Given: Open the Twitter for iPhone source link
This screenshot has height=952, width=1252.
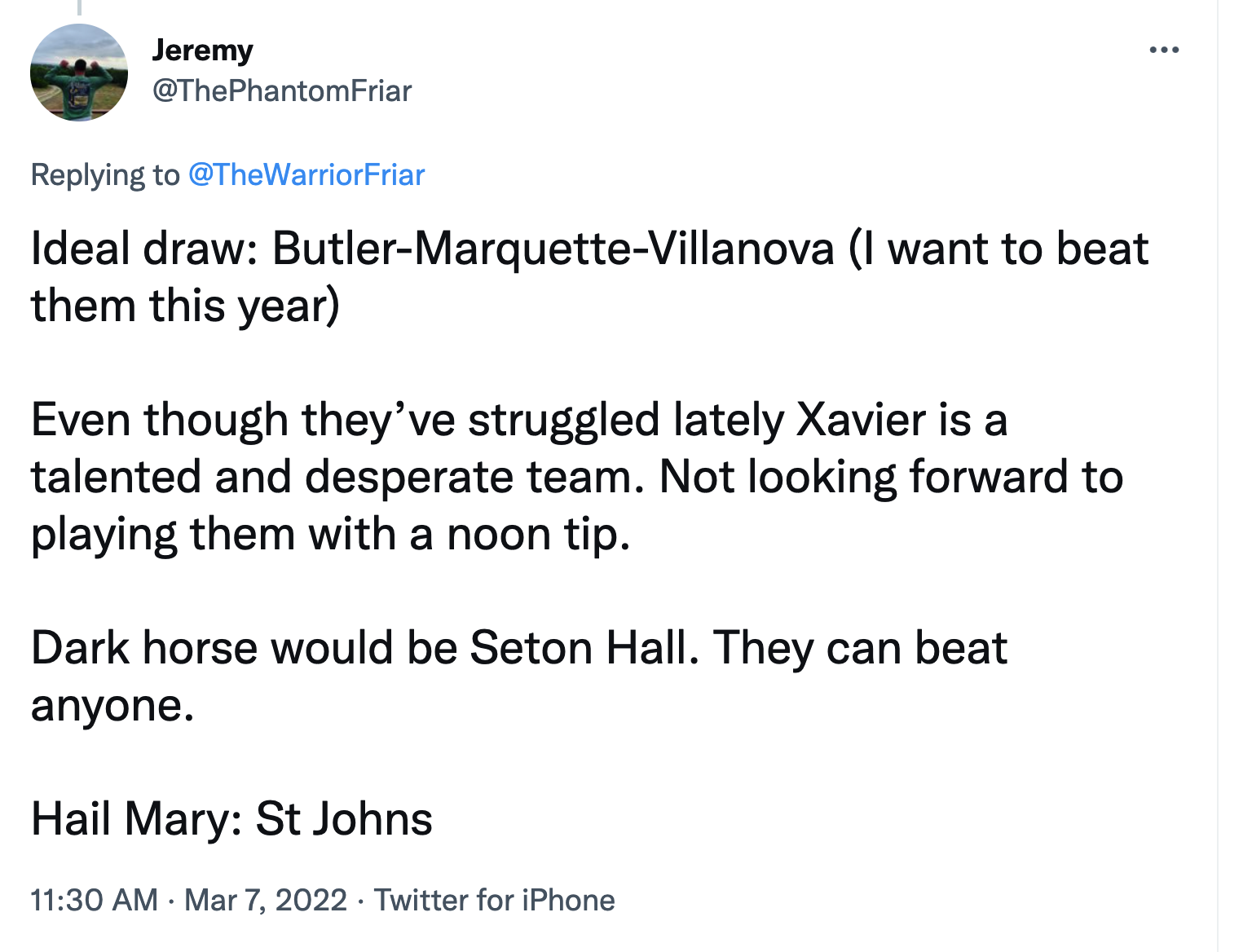Looking at the screenshot, I should point(494,901).
